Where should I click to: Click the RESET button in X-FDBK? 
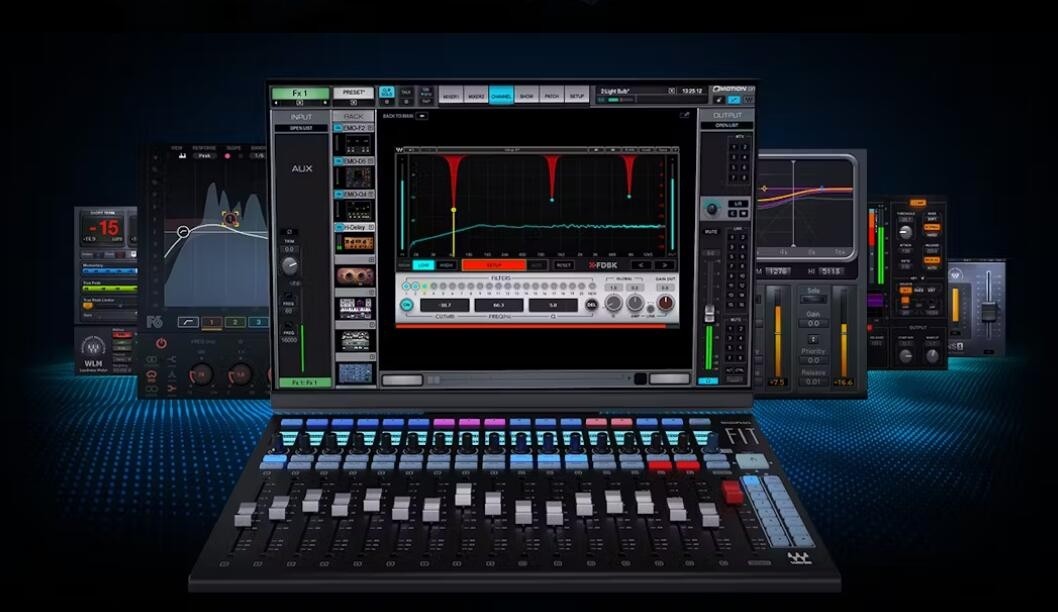pos(563,265)
